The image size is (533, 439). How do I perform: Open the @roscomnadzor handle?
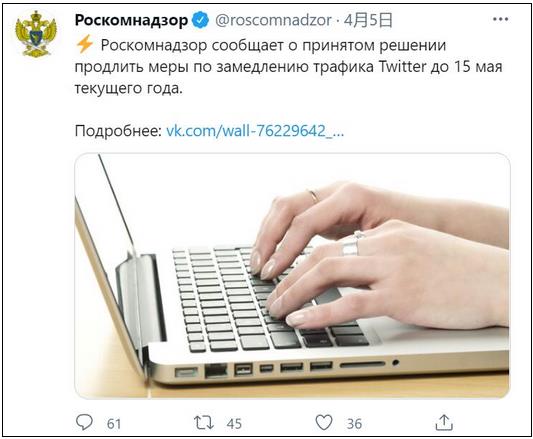click(273, 20)
